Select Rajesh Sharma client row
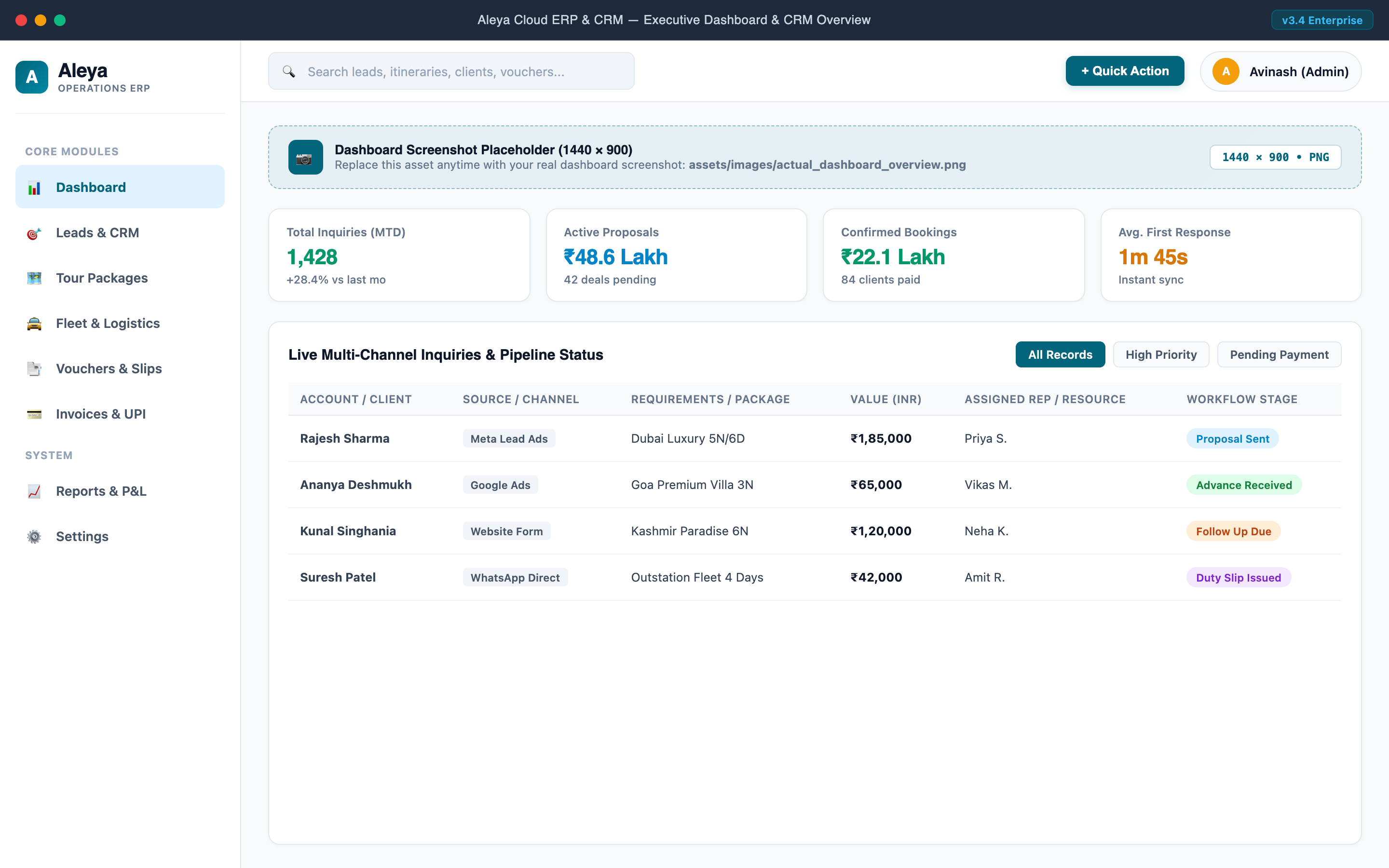This screenshot has width=1389, height=868. click(x=815, y=439)
